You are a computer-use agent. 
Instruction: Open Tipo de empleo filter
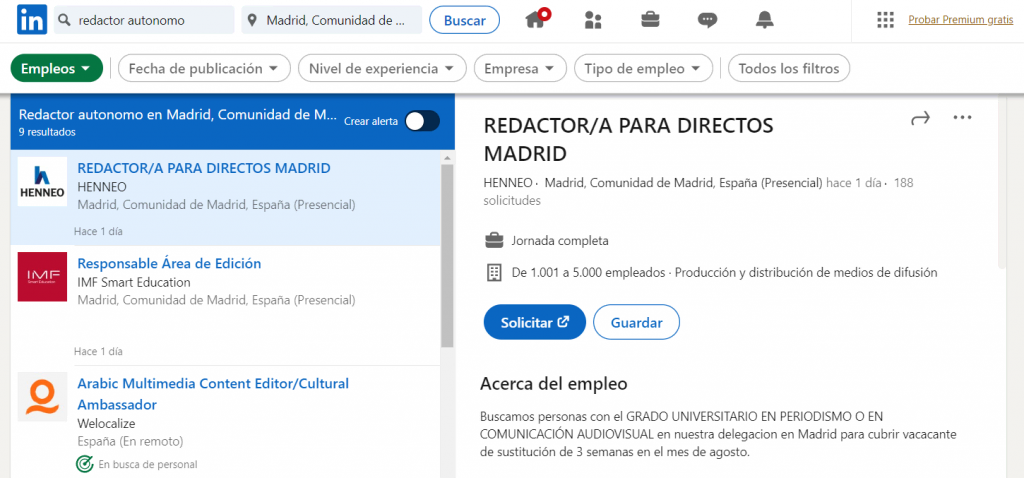click(x=643, y=69)
